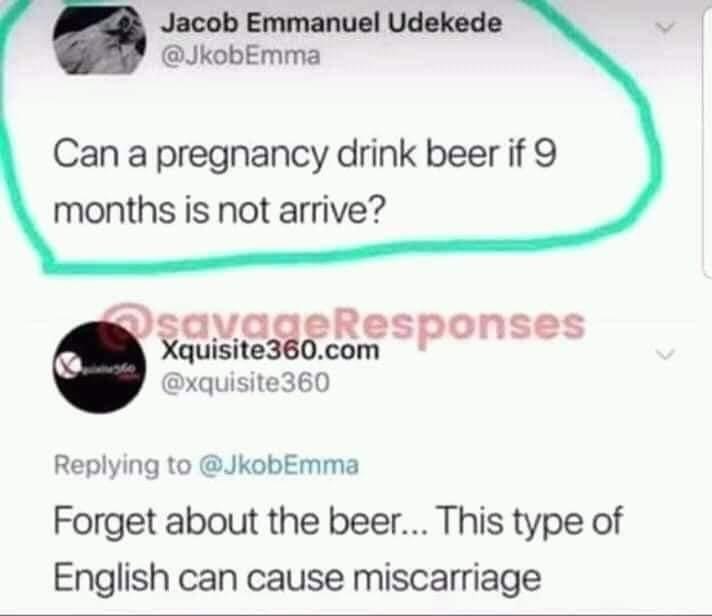Click the 'English can cause miscarriage' line

pyautogui.click(x=297, y=578)
